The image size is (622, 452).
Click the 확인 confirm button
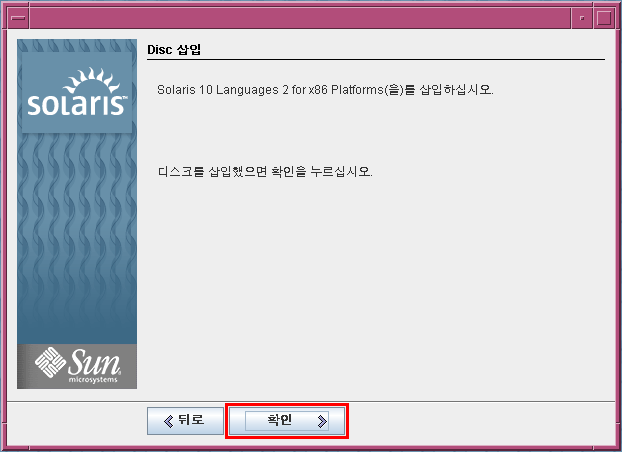(287, 421)
